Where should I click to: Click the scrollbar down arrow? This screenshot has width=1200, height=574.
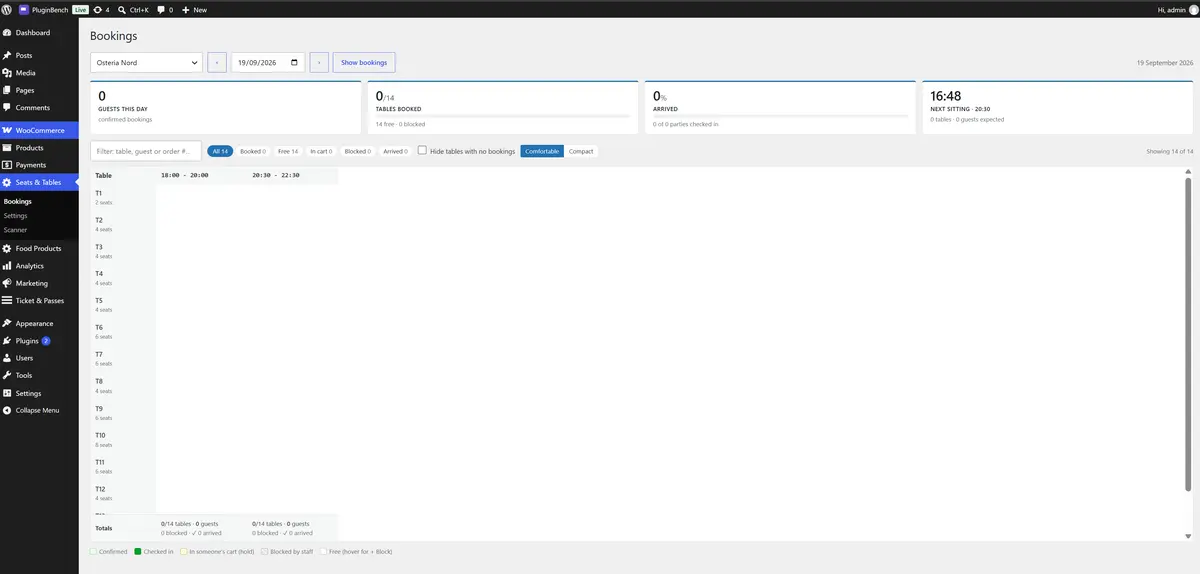coord(1188,537)
